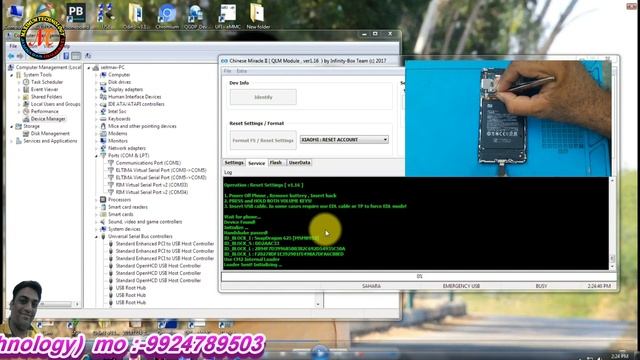Screen dimensions: 640x360
Task: Click the device tree scroll-down arrow
Action: click(318, 304)
